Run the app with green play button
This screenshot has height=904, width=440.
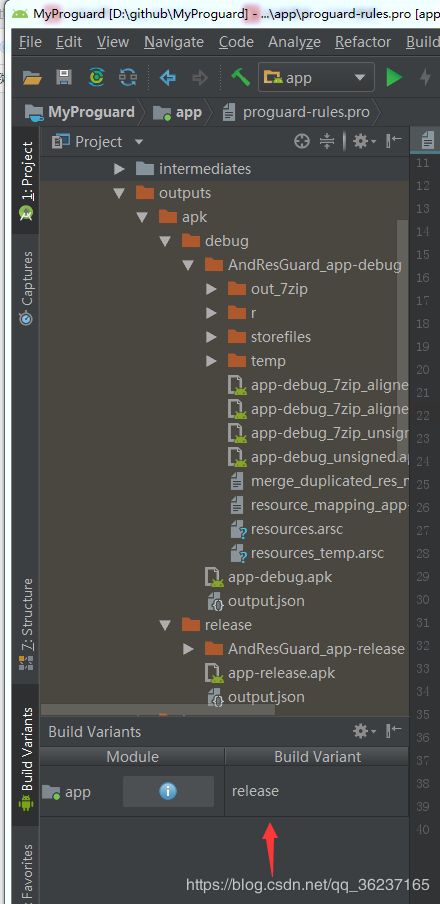pyautogui.click(x=394, y=77)
